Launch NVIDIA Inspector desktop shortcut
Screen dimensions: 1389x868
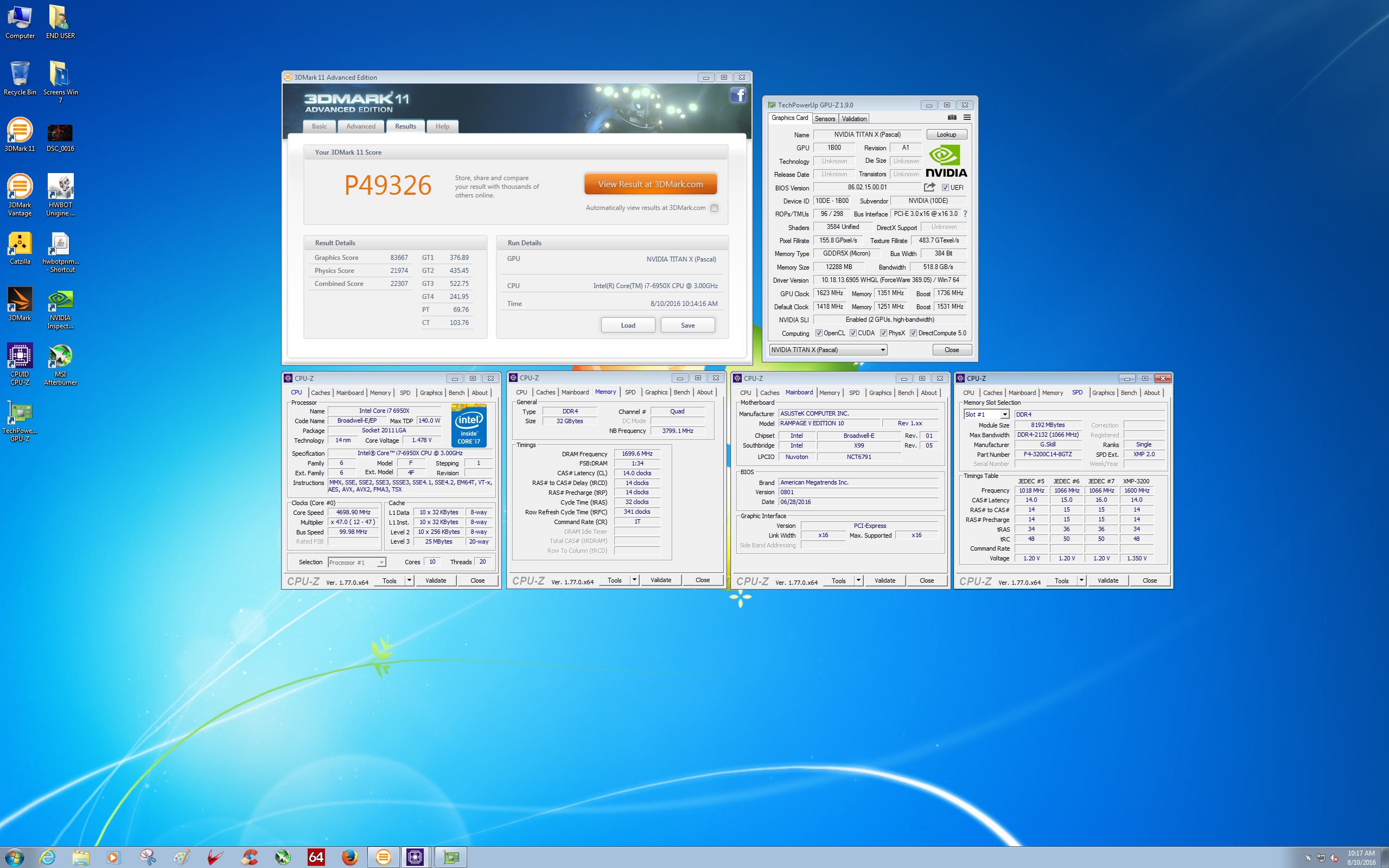pyautogui.click(x=60, y=309)
